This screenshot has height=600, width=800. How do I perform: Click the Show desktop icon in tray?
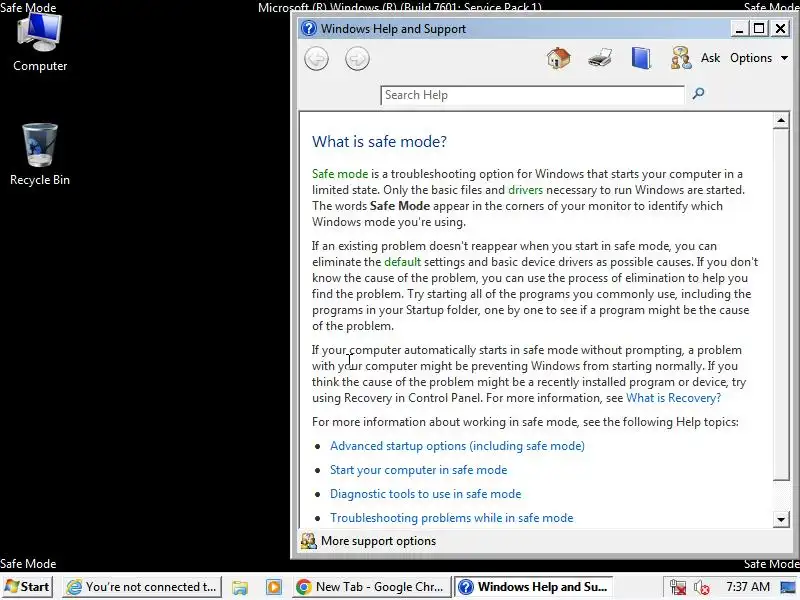[788, 587]
